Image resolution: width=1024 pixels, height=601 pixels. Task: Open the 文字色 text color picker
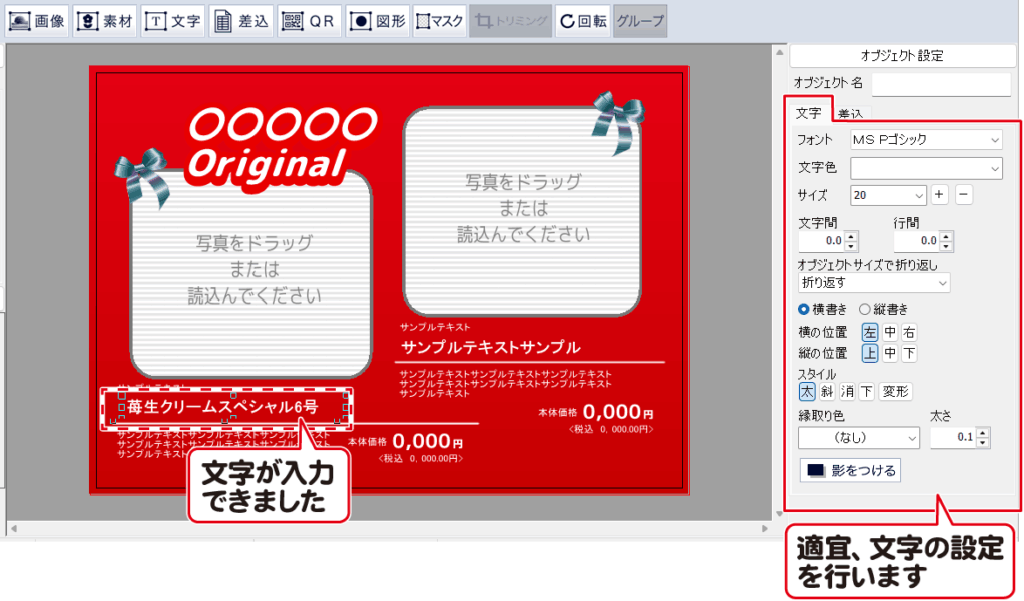pyautogui.click(x=926, y=167)
